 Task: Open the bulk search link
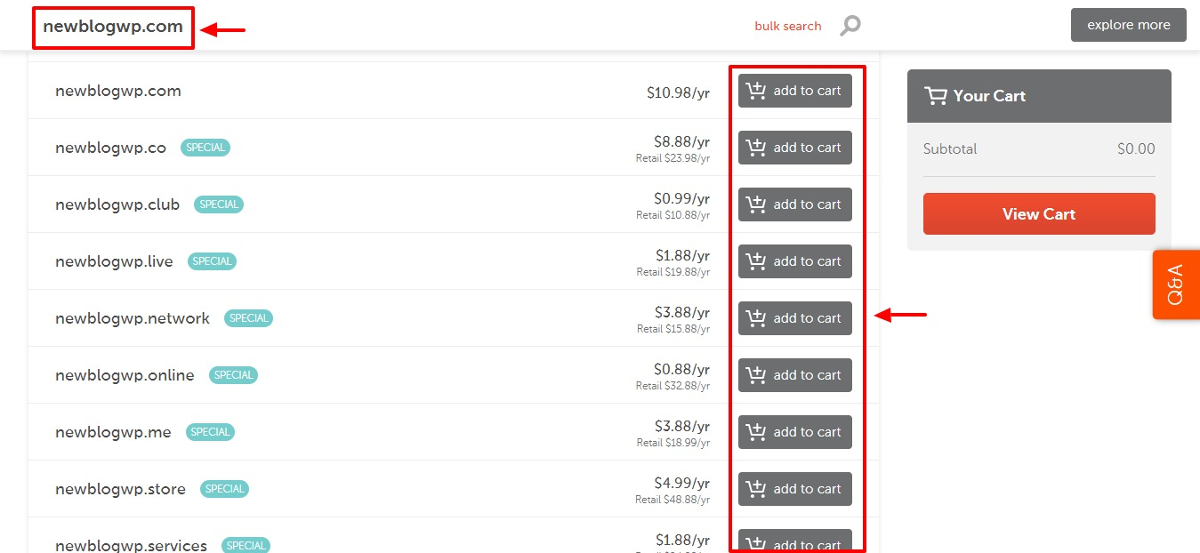click(788, 26)
